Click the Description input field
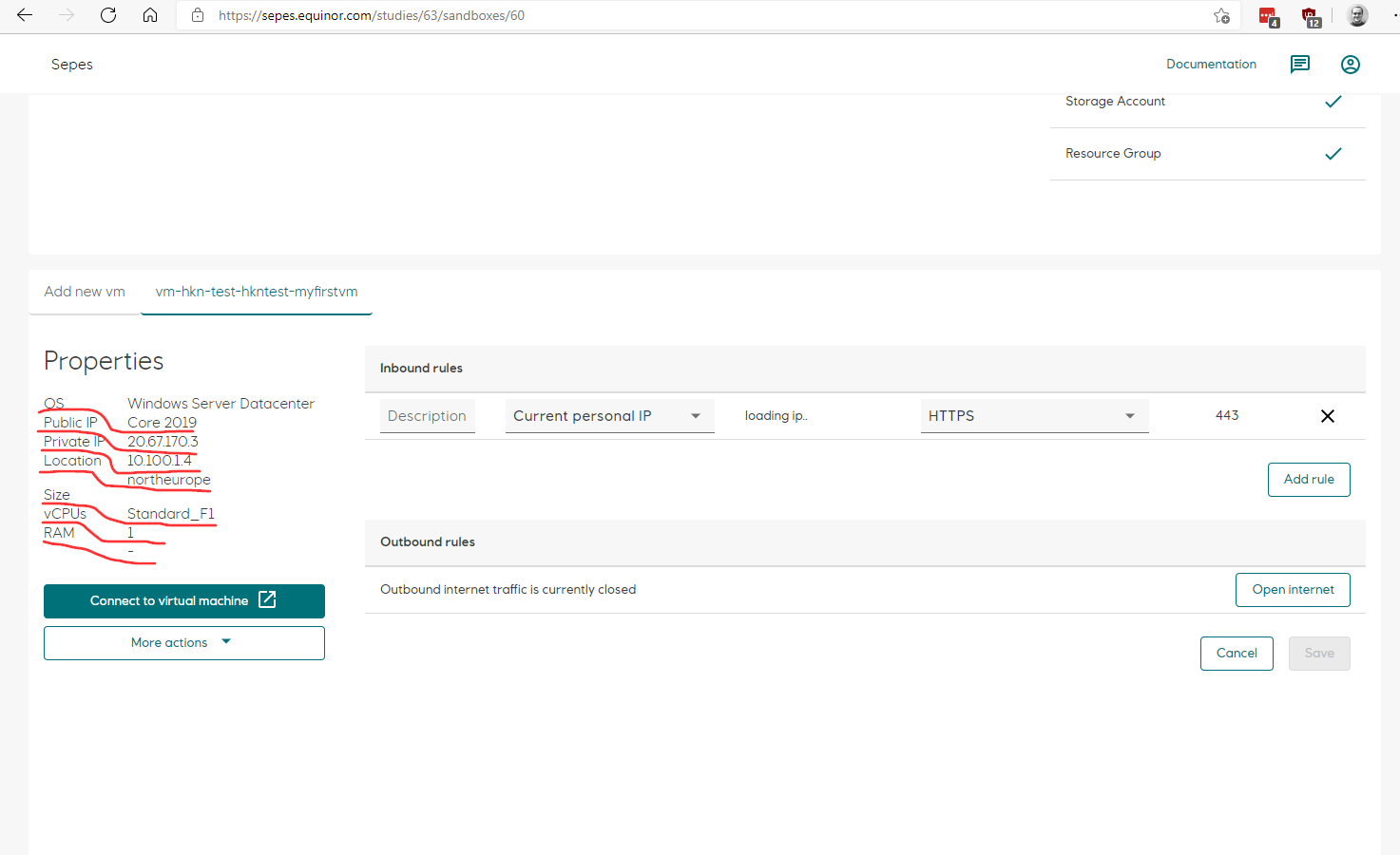This screenshot has width=1400, height=855. click(427, 415)
